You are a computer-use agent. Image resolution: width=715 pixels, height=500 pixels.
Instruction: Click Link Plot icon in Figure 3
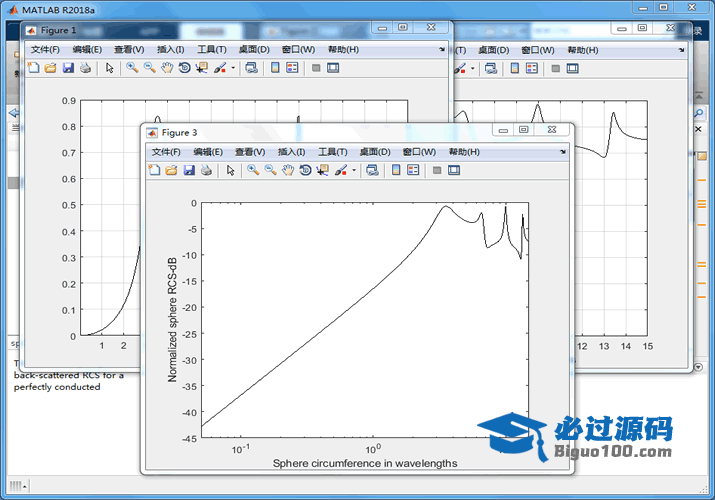372,170
